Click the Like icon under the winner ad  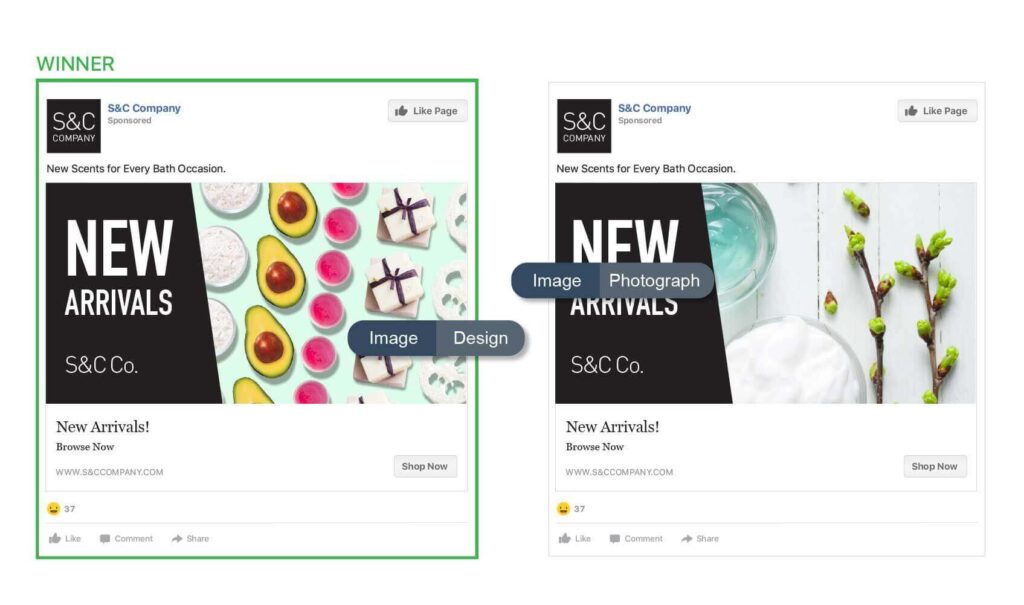pos(55,538)
